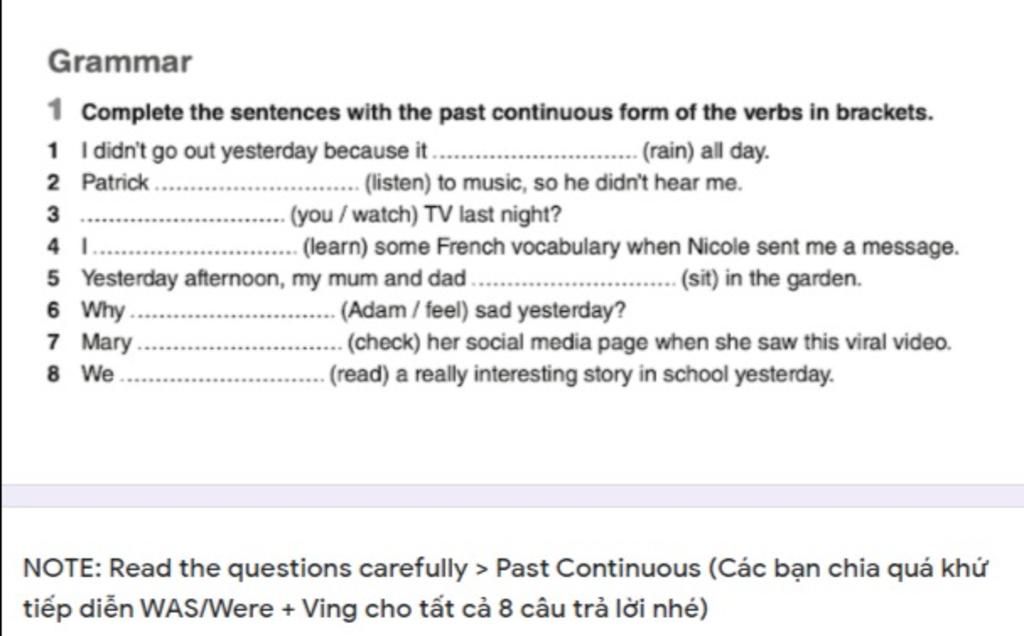Screen dimensions: 1024x636
Task: Click the Grammar heading
Action: (120, 62)
